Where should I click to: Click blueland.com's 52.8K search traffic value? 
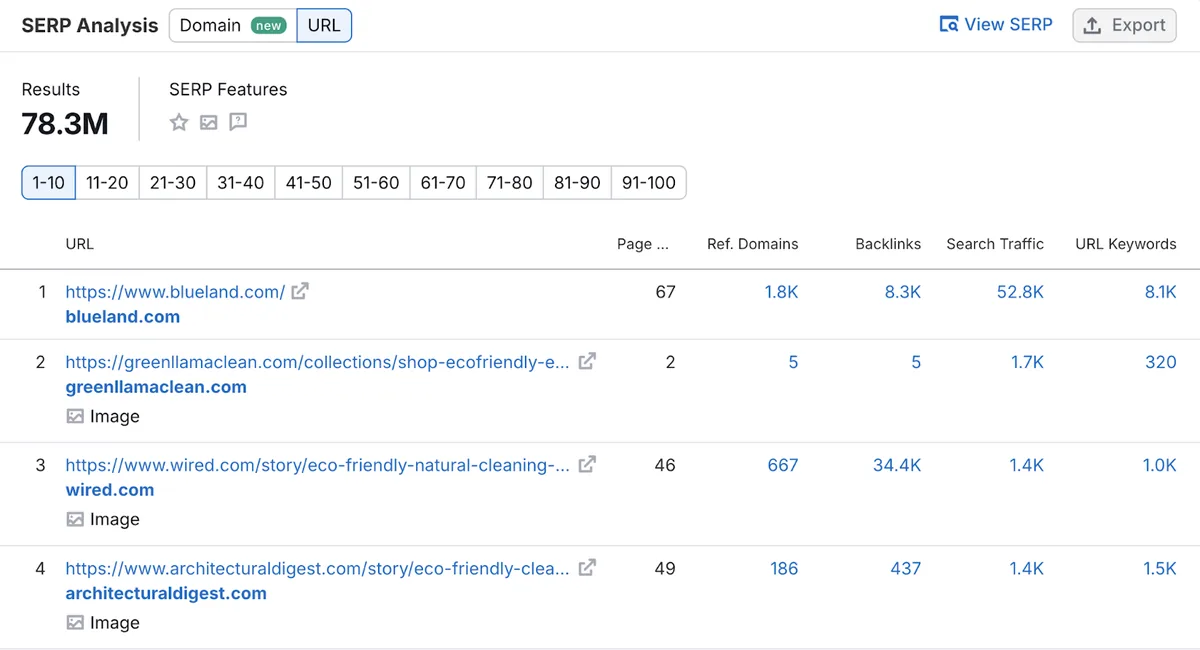[x=1020, y=292]
